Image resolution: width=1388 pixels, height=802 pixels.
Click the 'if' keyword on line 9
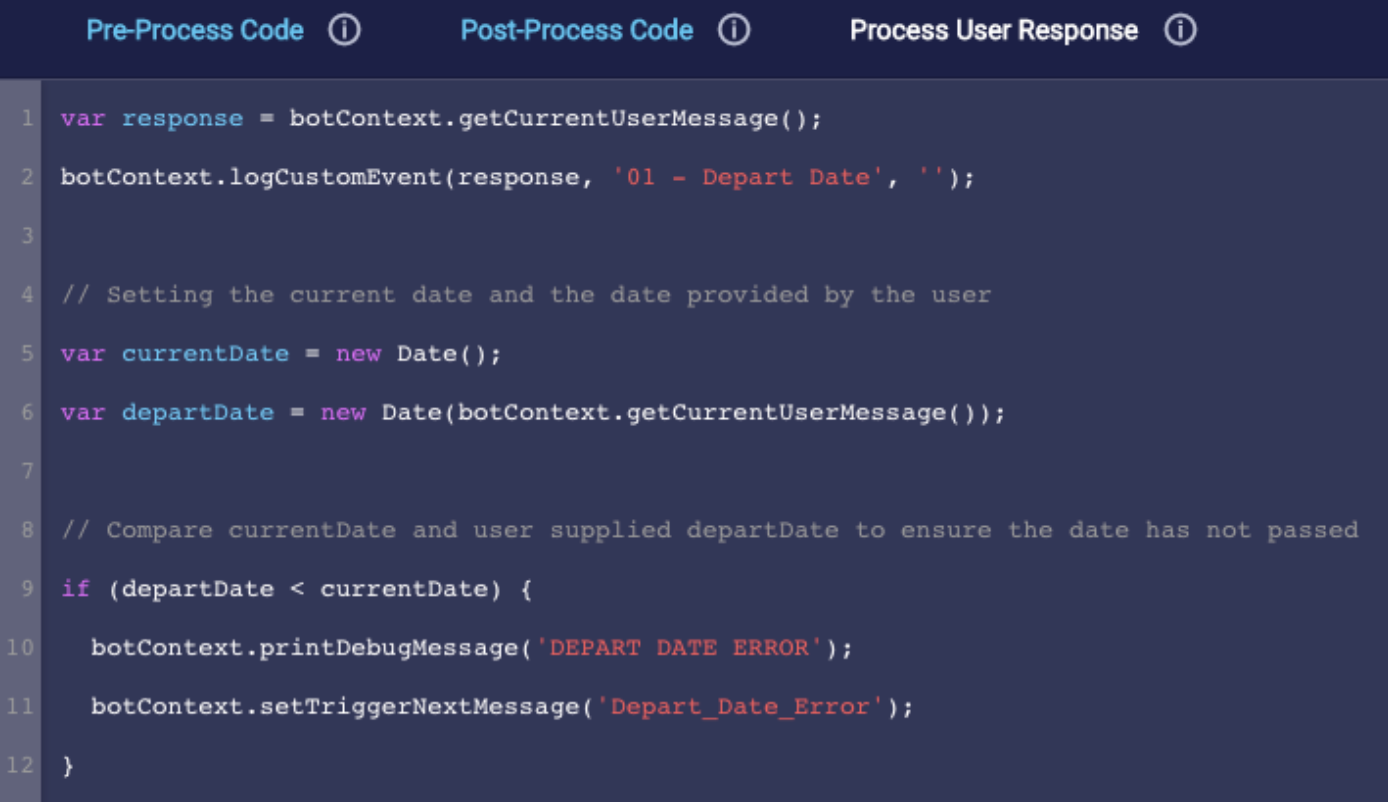tap(76, 588)
